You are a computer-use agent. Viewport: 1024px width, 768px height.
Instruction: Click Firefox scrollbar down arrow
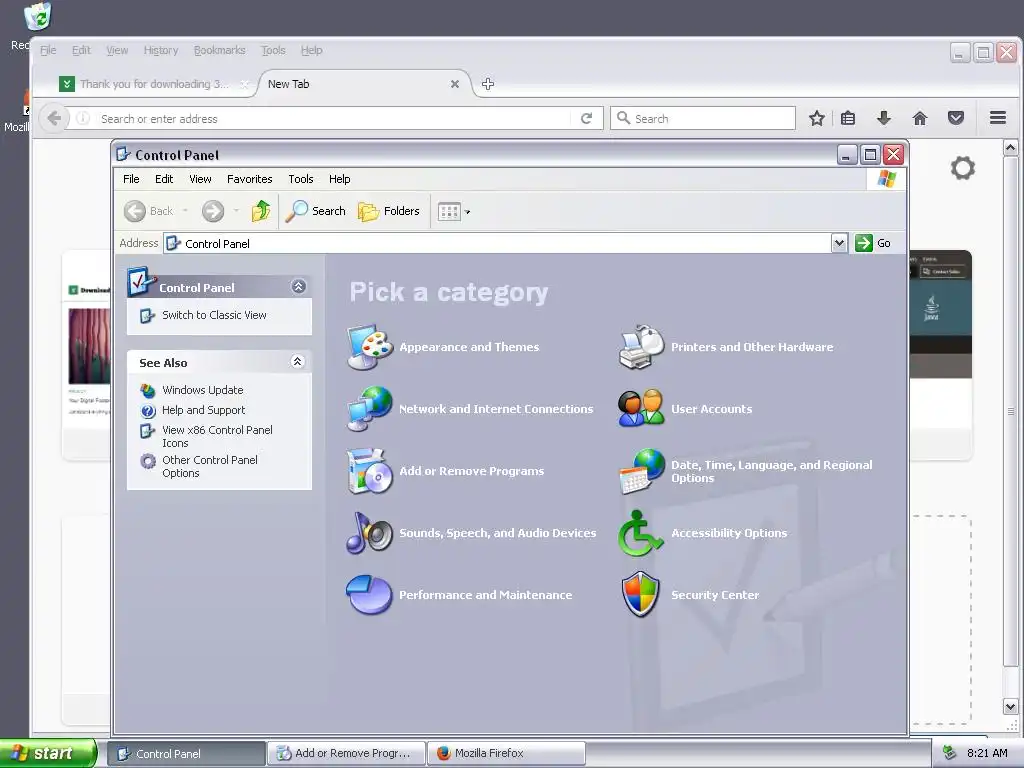click(1010, 707)
